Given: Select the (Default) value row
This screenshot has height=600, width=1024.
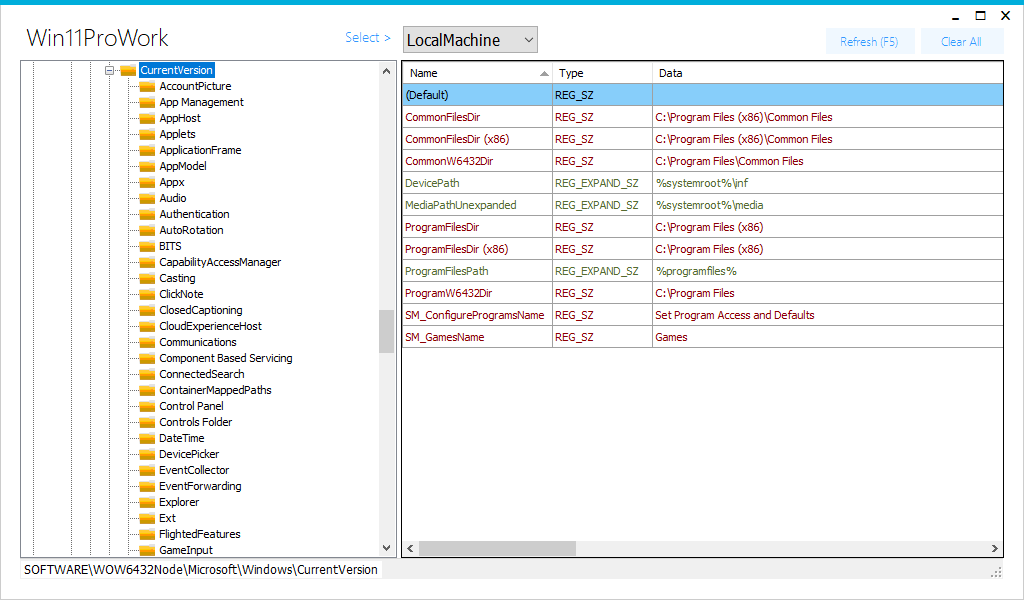Looking at the screenshot, I should coord(703,95).
